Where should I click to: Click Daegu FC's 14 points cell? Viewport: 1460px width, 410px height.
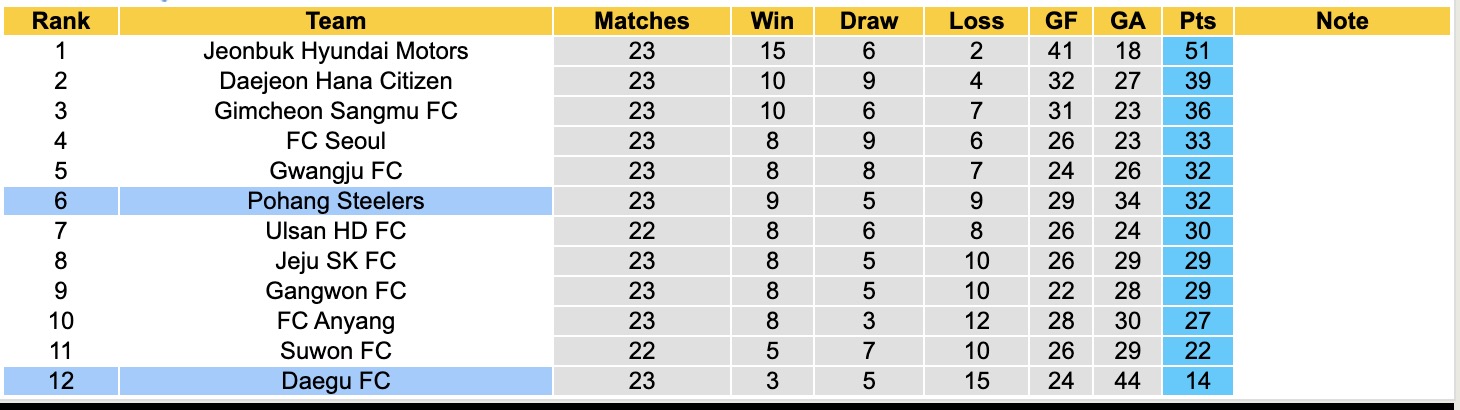[1196, 381]
